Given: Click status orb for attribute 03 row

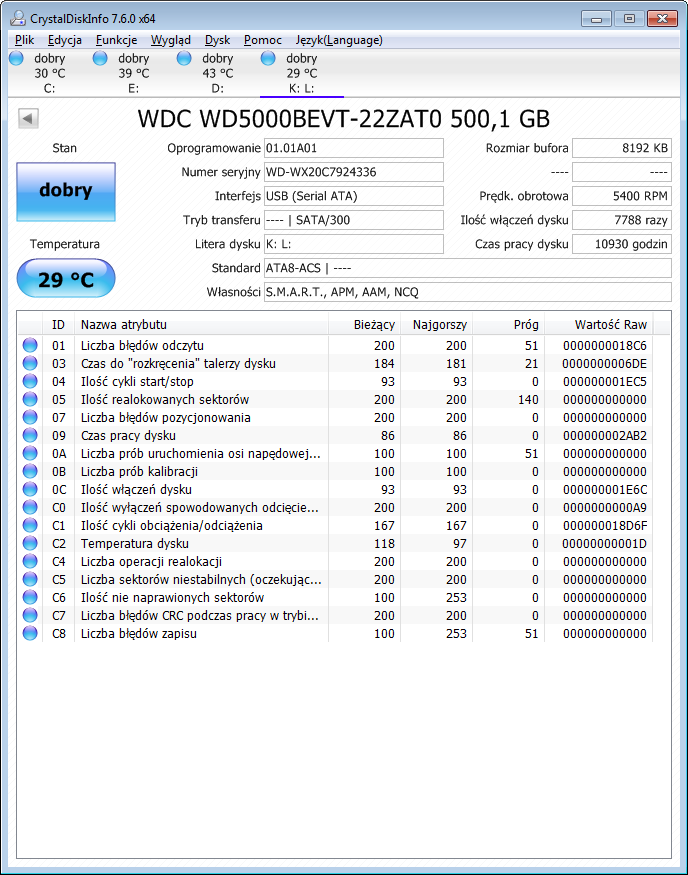Looking at the screenshot, I should click(30, 363).
